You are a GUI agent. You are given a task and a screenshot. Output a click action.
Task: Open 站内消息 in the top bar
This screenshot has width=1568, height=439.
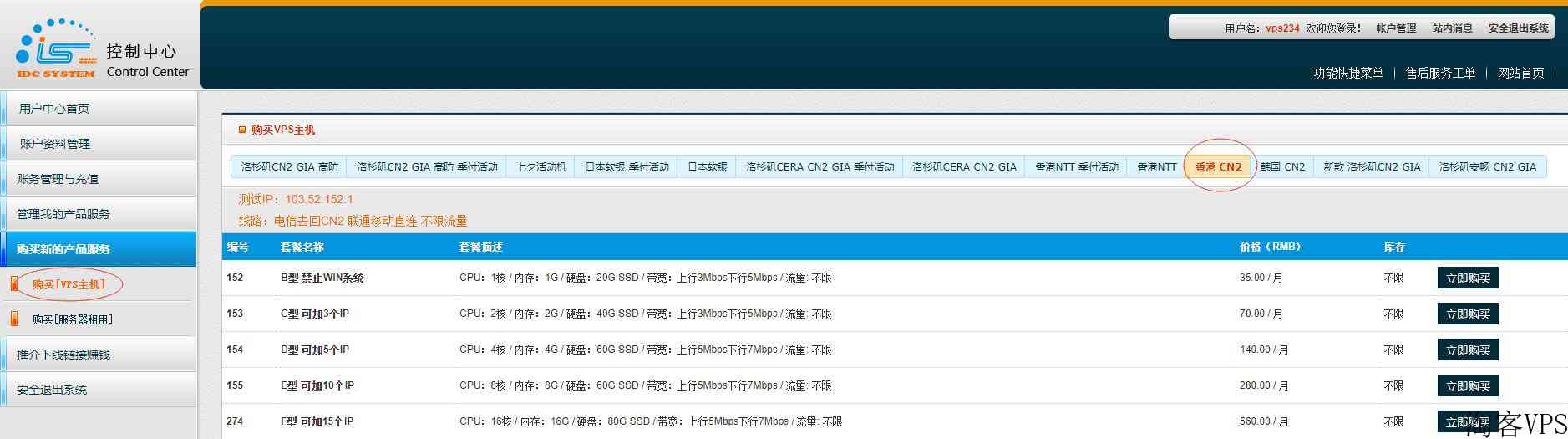pos(1452,28)
